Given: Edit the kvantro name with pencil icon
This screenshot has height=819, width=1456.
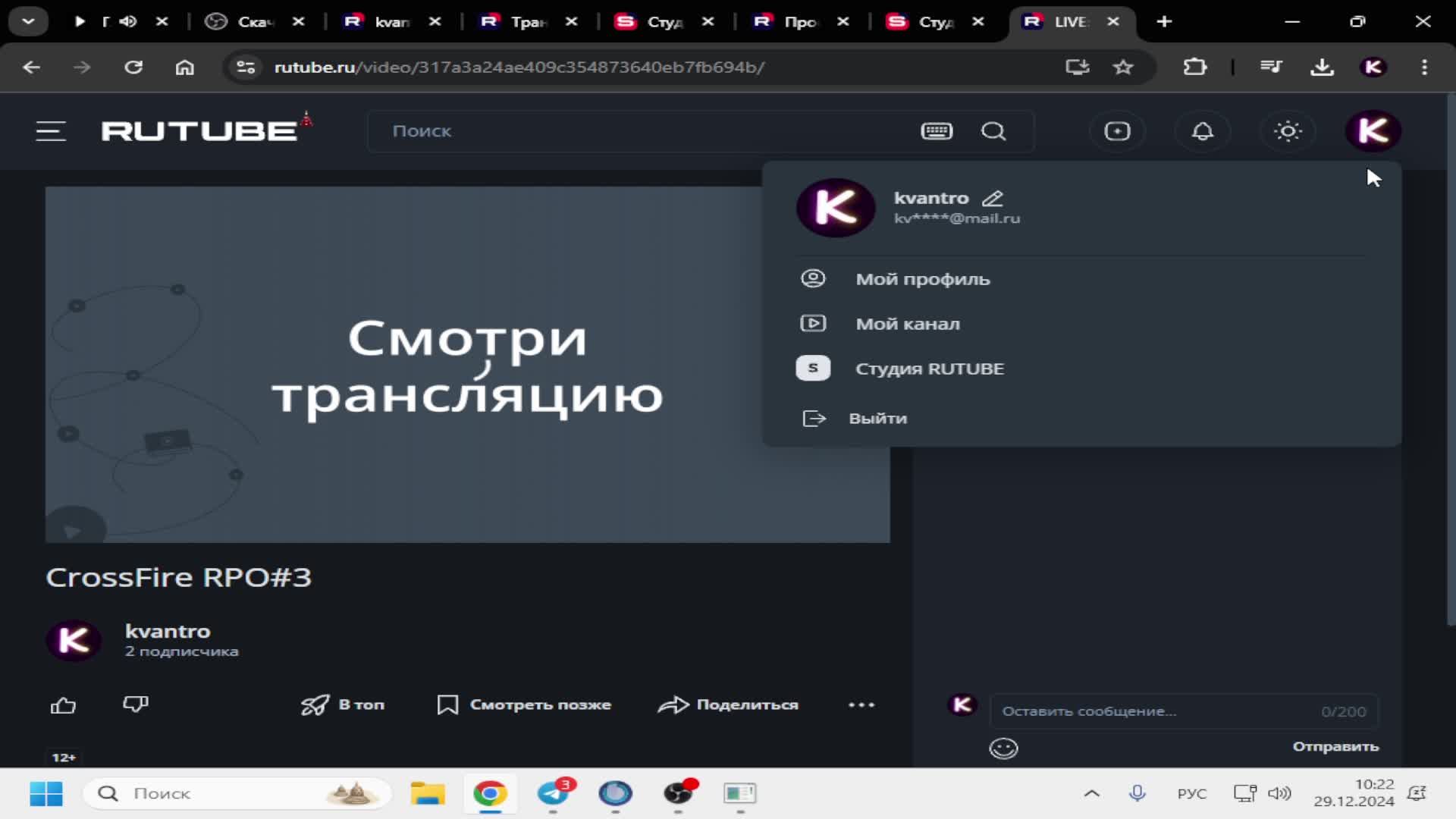Looking at the screenshot, I should (992, 199).
